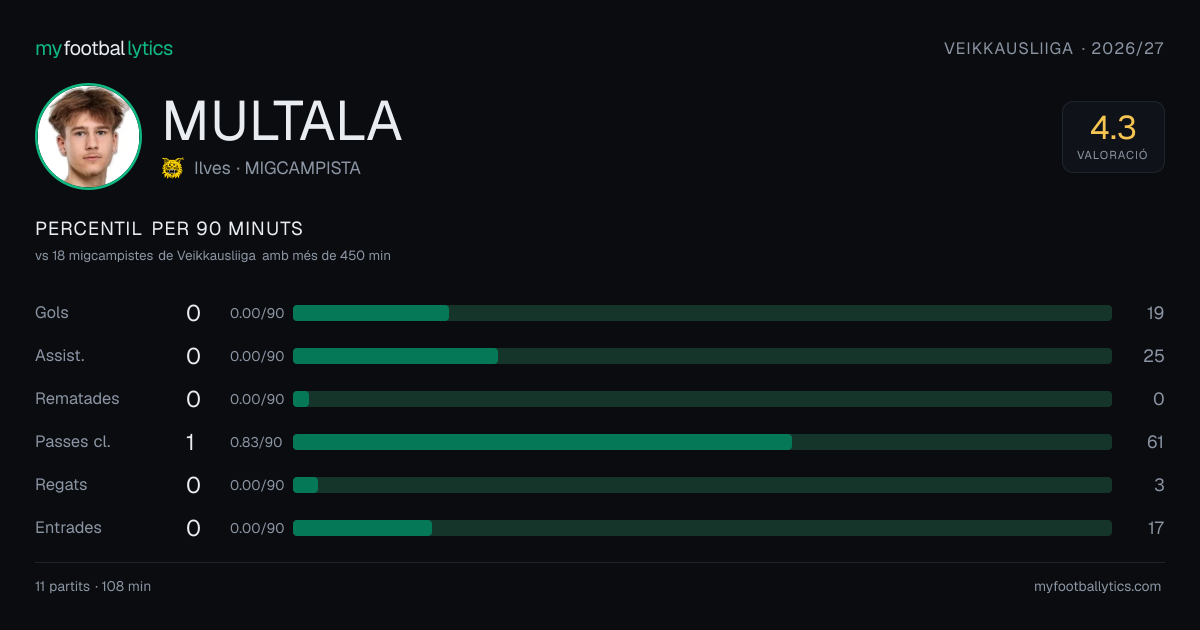
Task: Click the myfootballytics logo
Action: (x=104, y=49)
